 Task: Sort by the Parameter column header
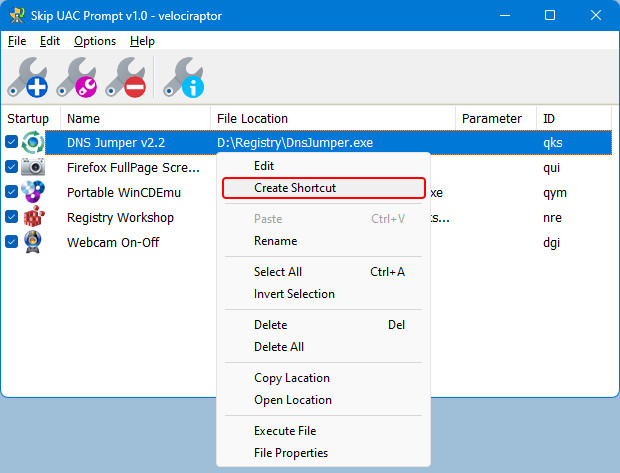[496, 118]
